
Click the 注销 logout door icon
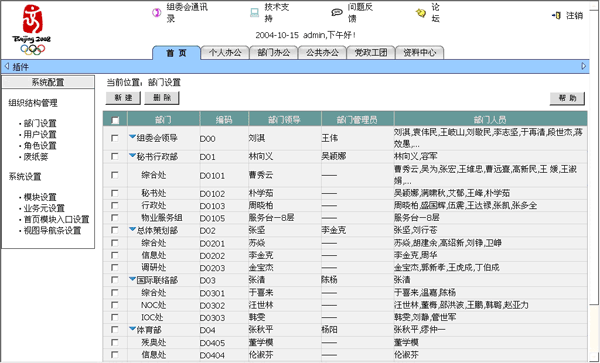(x=556, y=16)
